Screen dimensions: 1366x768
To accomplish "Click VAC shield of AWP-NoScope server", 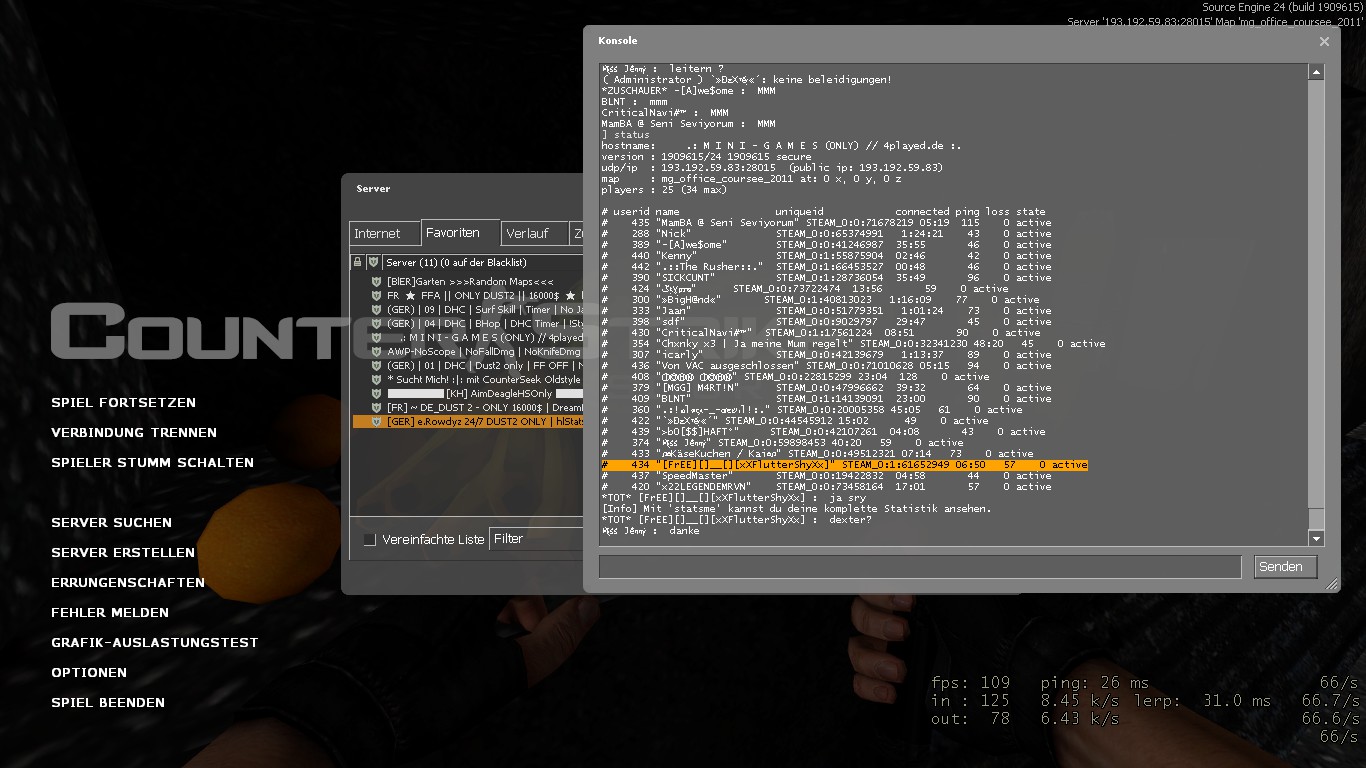I will point(377,352).
